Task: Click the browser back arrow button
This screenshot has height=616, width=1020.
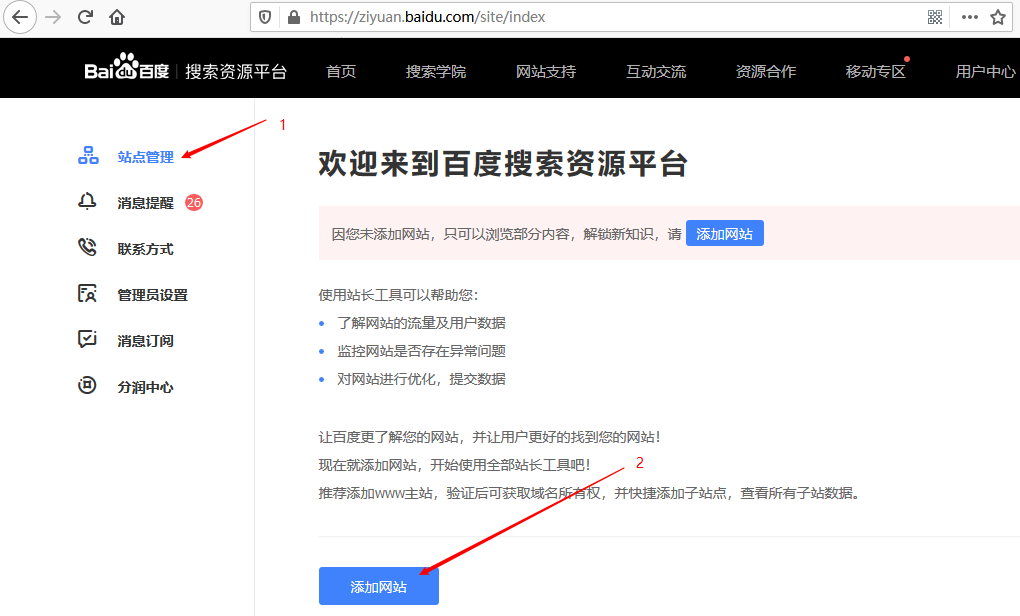Action: coord(20,17)
